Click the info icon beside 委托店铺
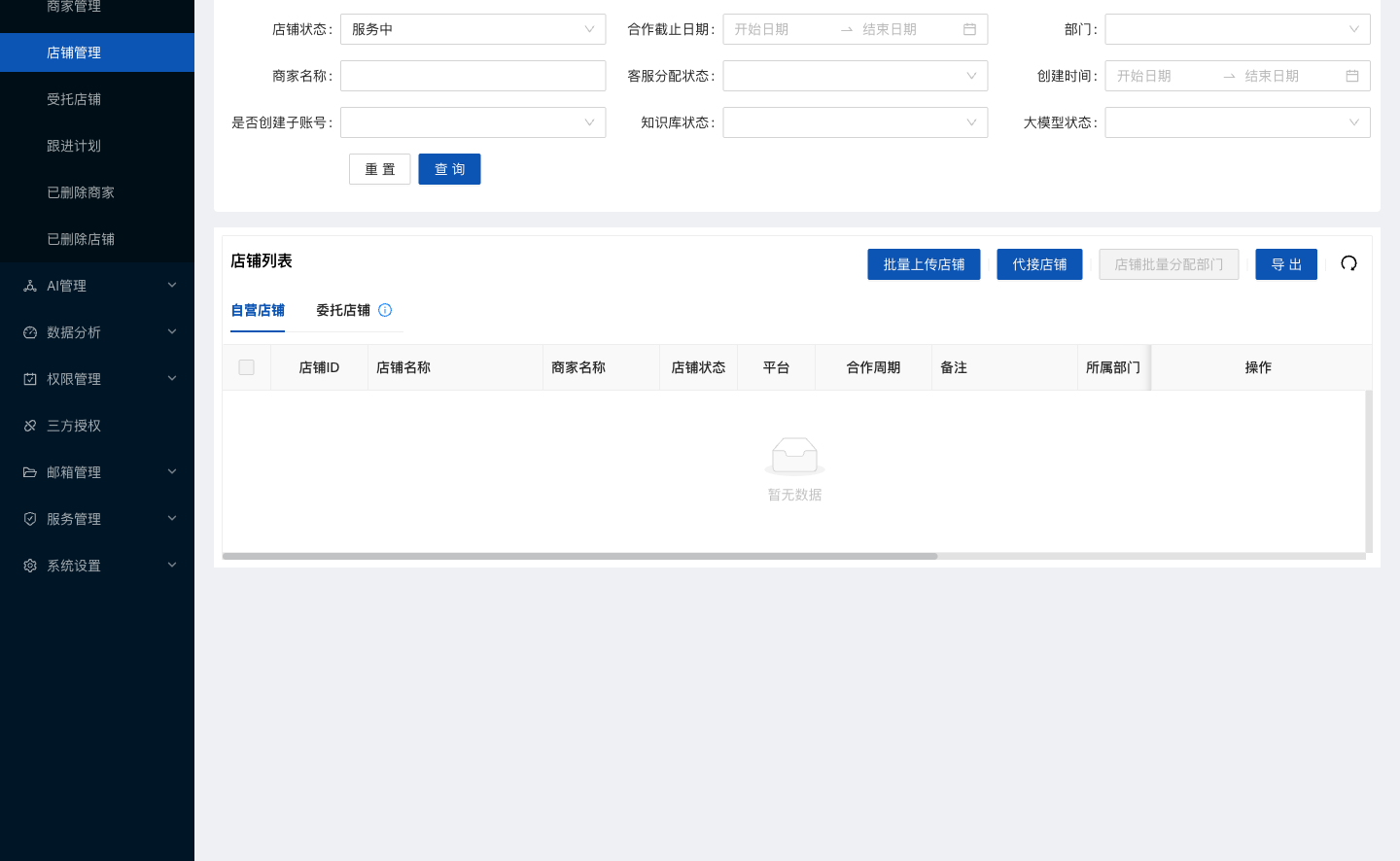 pos(385,310)
